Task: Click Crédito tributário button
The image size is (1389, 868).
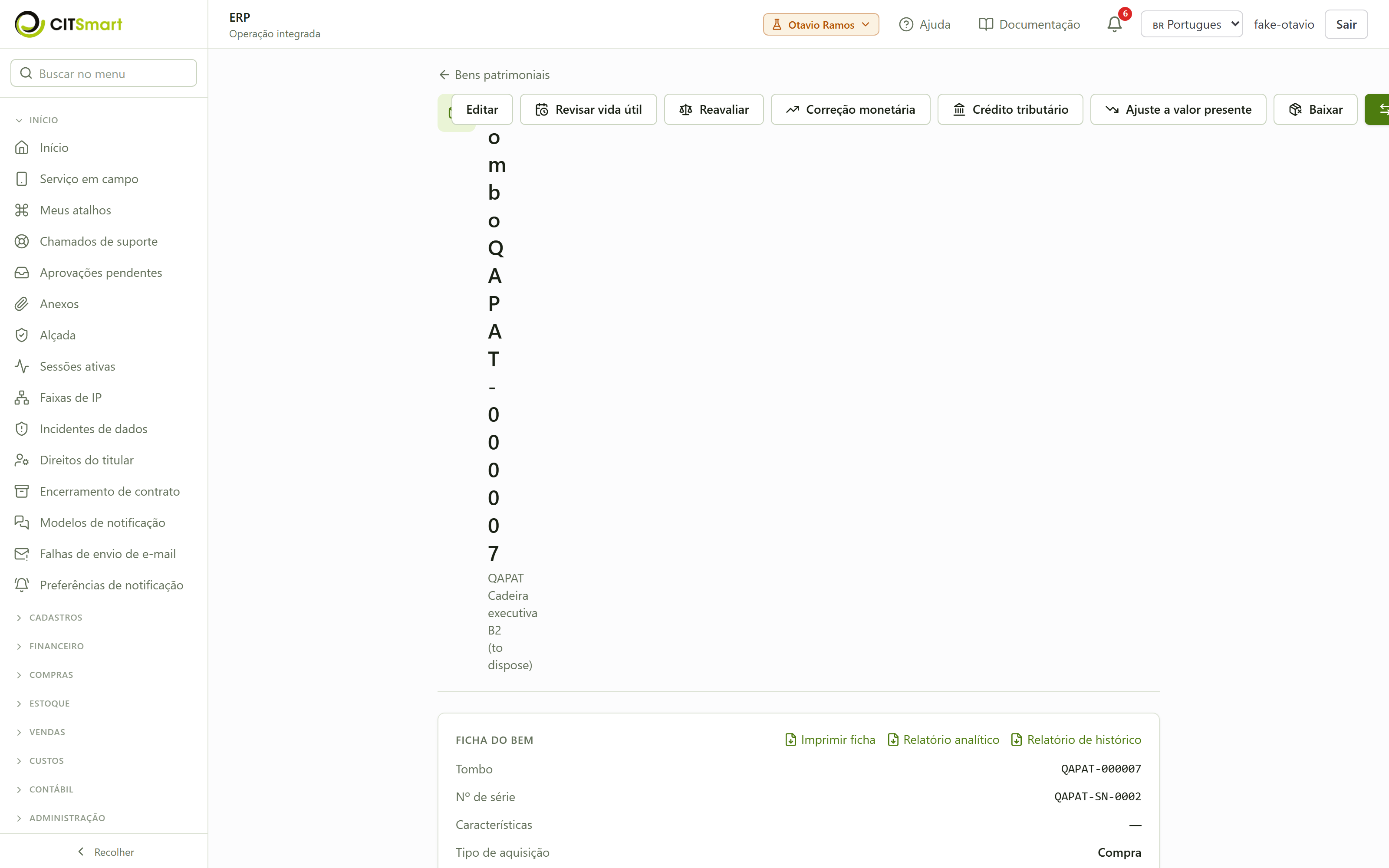Action: pos(1010,109)
